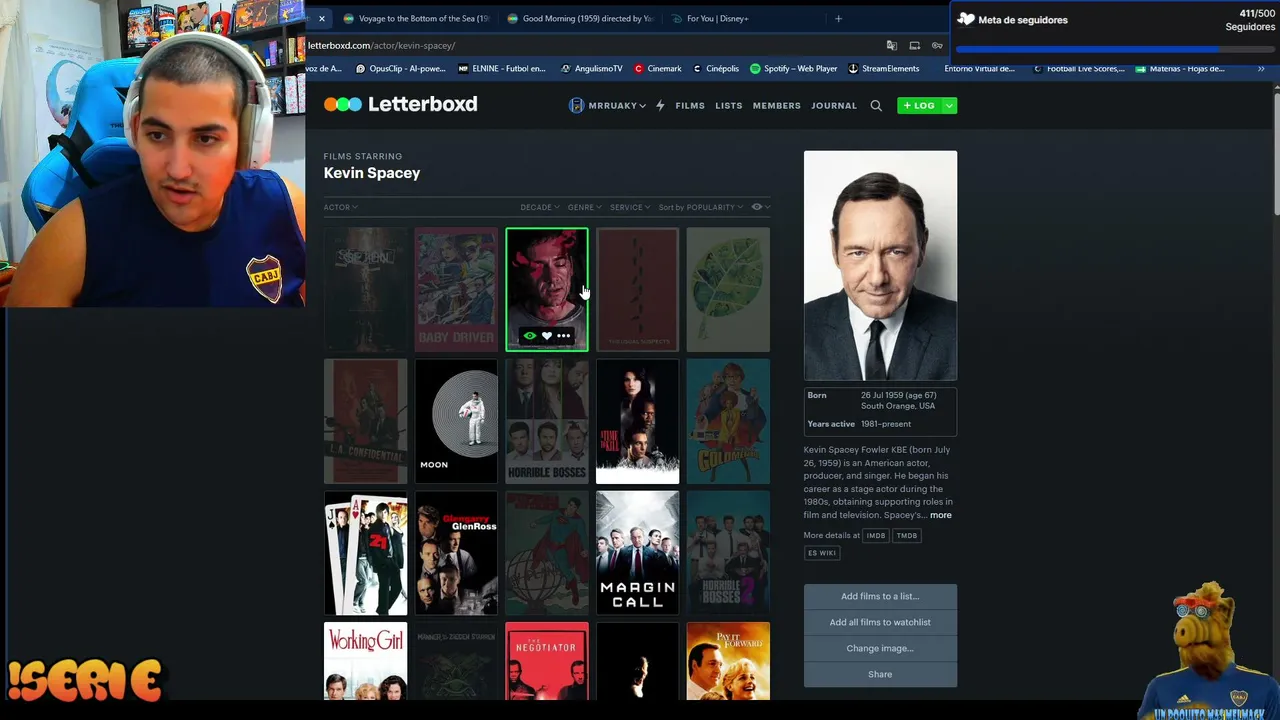Open the StreamElements bookmark
The image size is (1280, 720).
[884, 69]
